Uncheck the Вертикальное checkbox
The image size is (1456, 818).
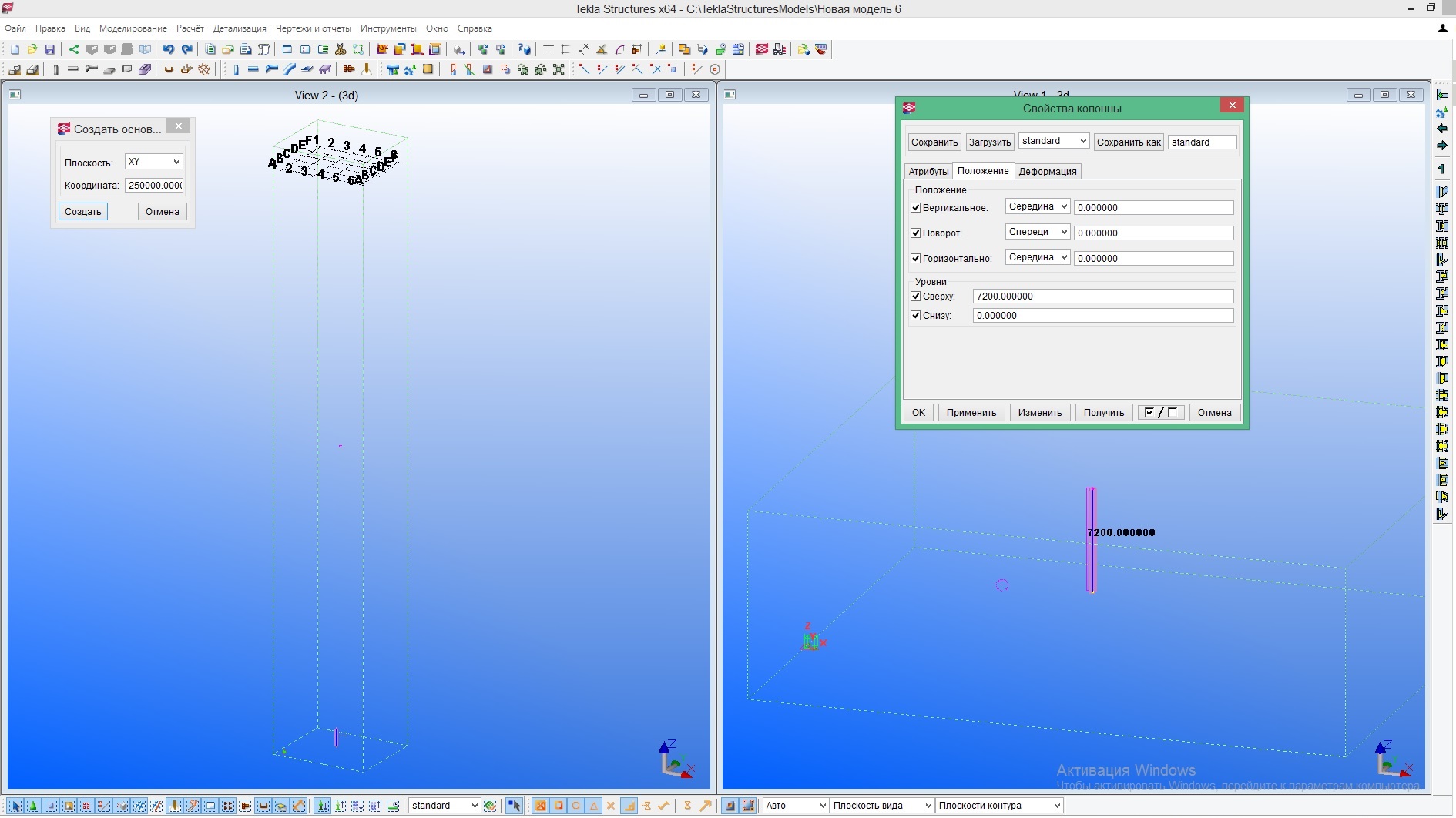(916, 207)
